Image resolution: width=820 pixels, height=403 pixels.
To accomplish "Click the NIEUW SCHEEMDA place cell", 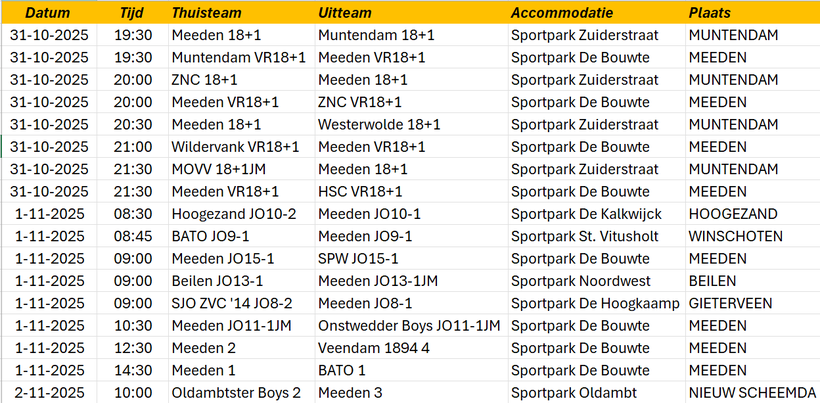I will tap(750, 392).
